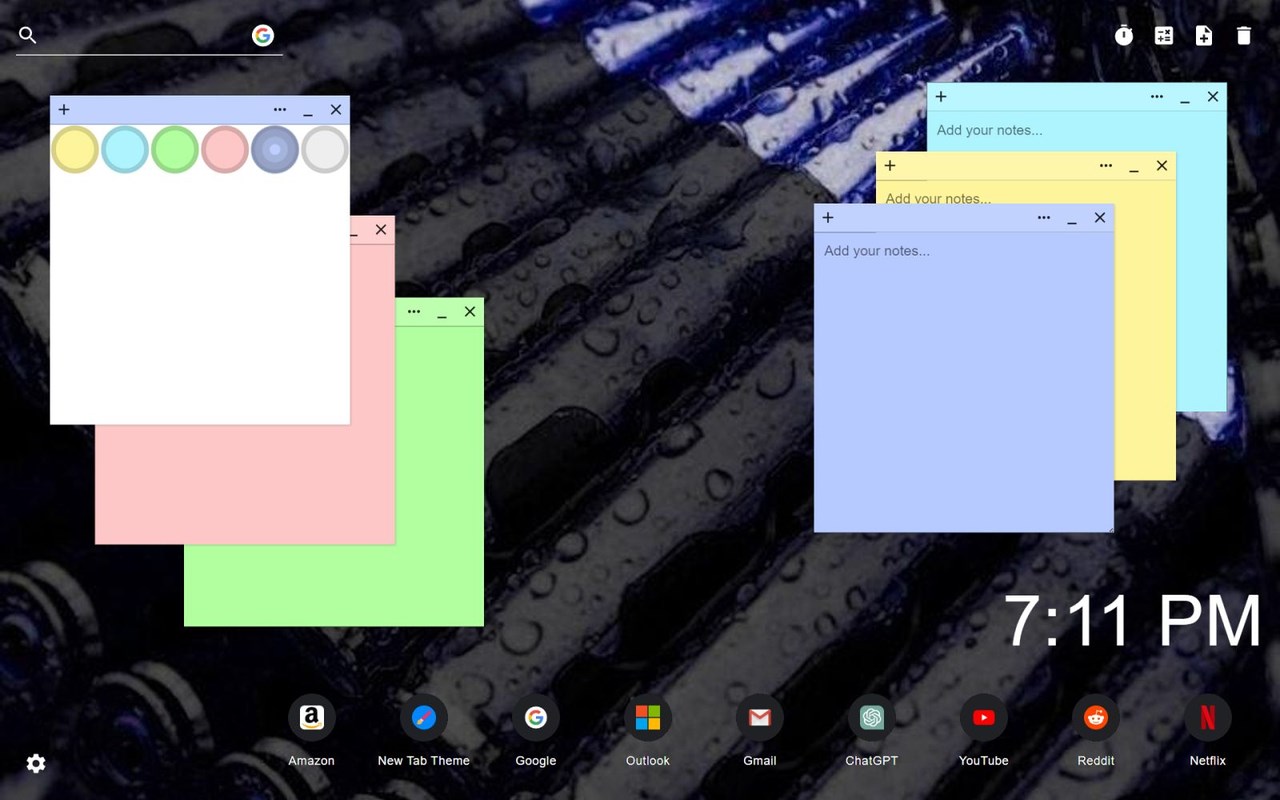Open the timer icon in top toolbar

pyautogui.click(x=1124, y=36)
